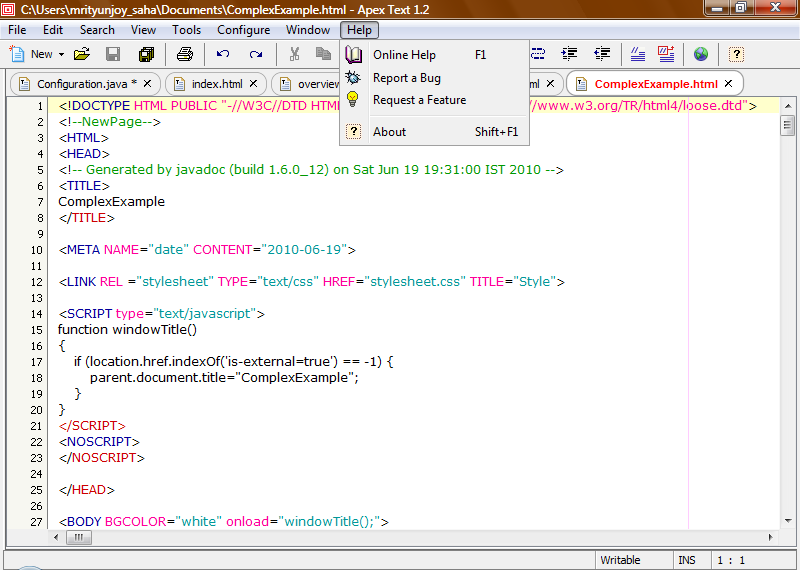Choose Report a Bug menu entry

click(434, 78)
